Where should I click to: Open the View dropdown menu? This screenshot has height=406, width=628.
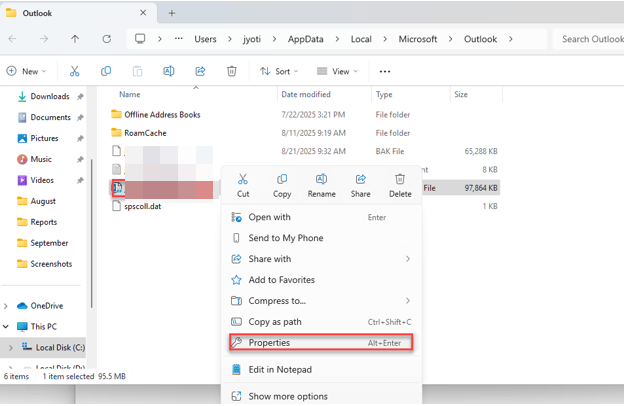point(338,72)
